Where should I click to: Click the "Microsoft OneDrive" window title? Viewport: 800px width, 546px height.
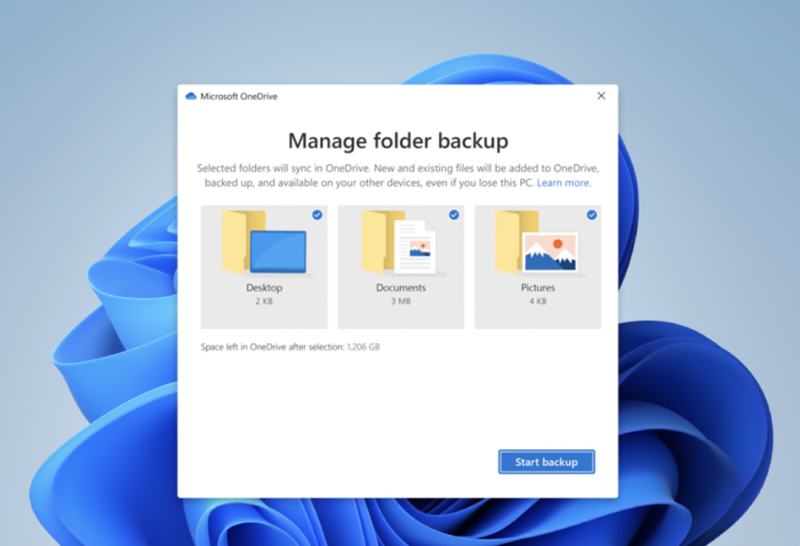click(x=239, y=96)
